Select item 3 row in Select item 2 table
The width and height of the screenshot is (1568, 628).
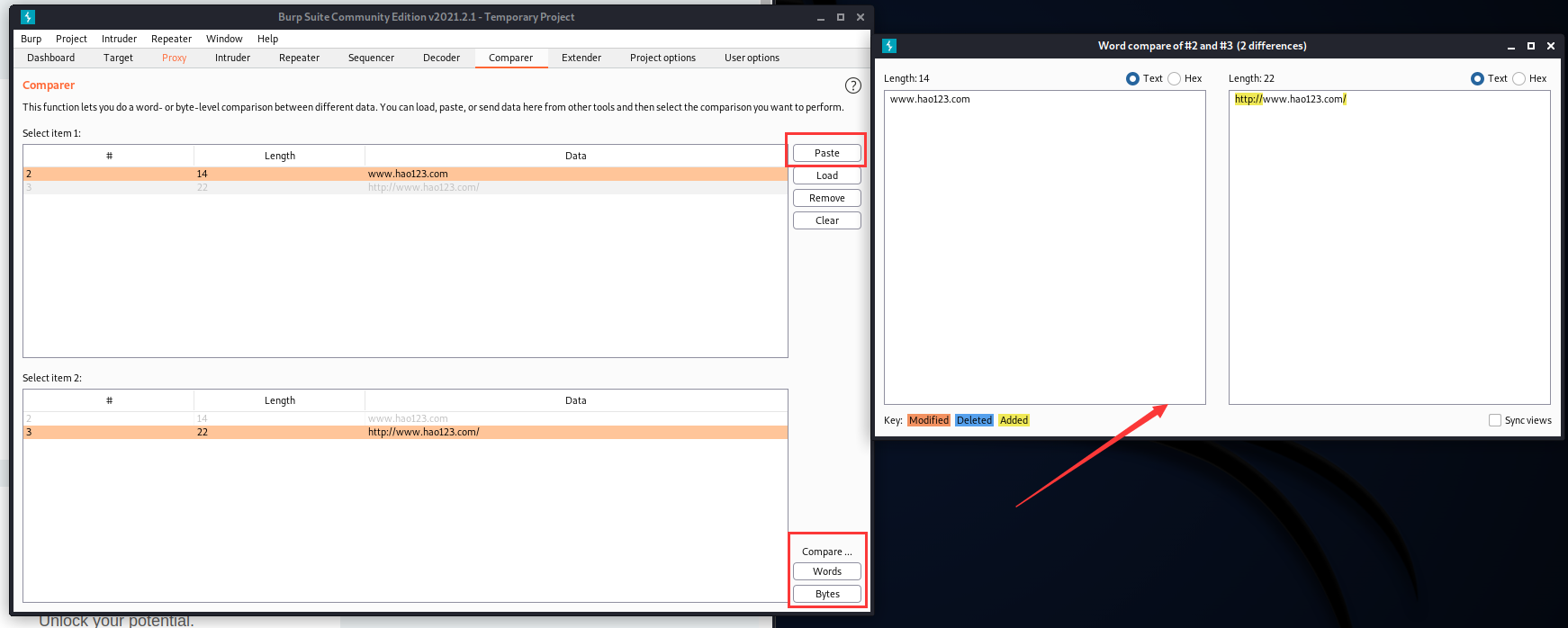click(x=405, y=432)
